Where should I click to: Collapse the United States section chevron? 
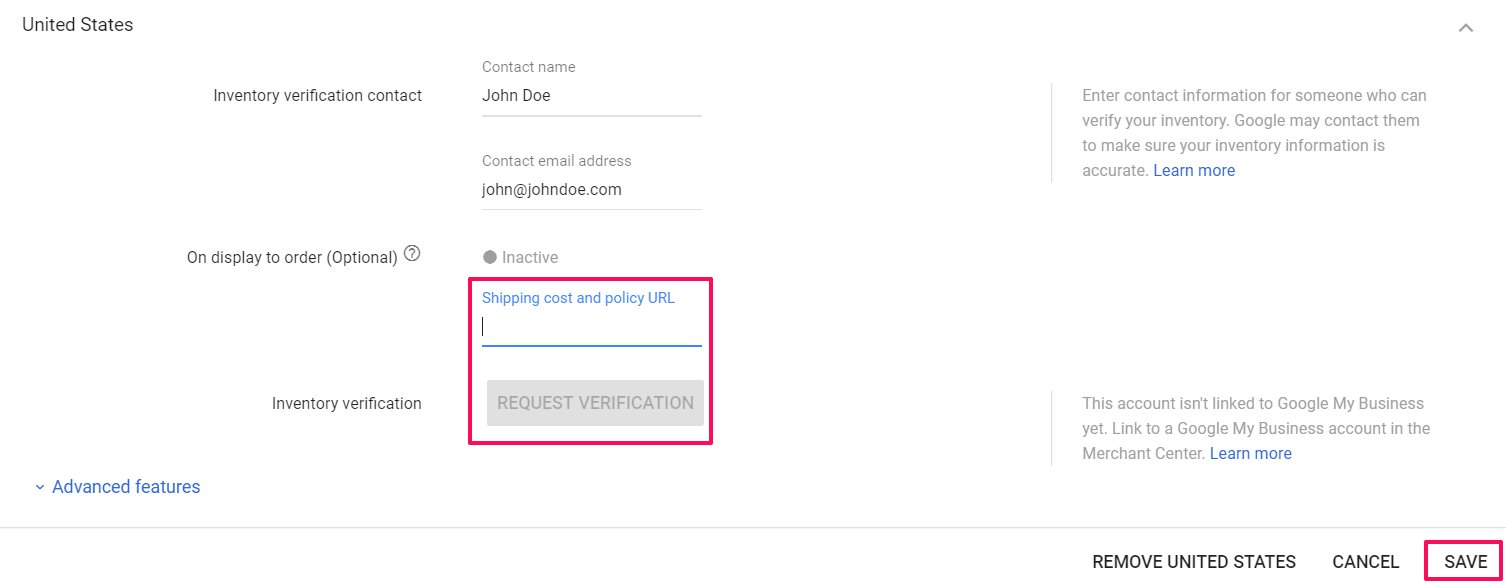[x=1465, y=28]
